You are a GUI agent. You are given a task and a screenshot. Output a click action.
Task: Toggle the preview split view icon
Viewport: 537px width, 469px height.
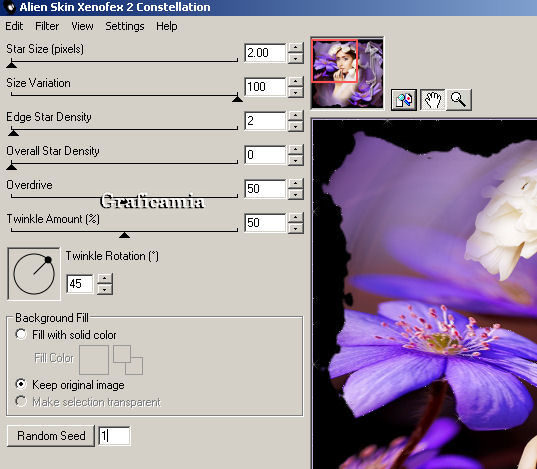tap(404, 100)
